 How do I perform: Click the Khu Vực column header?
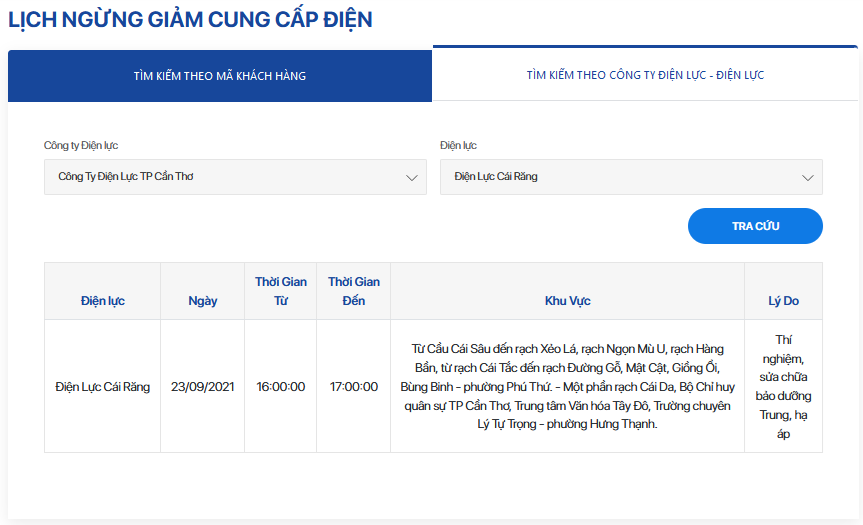567,300
